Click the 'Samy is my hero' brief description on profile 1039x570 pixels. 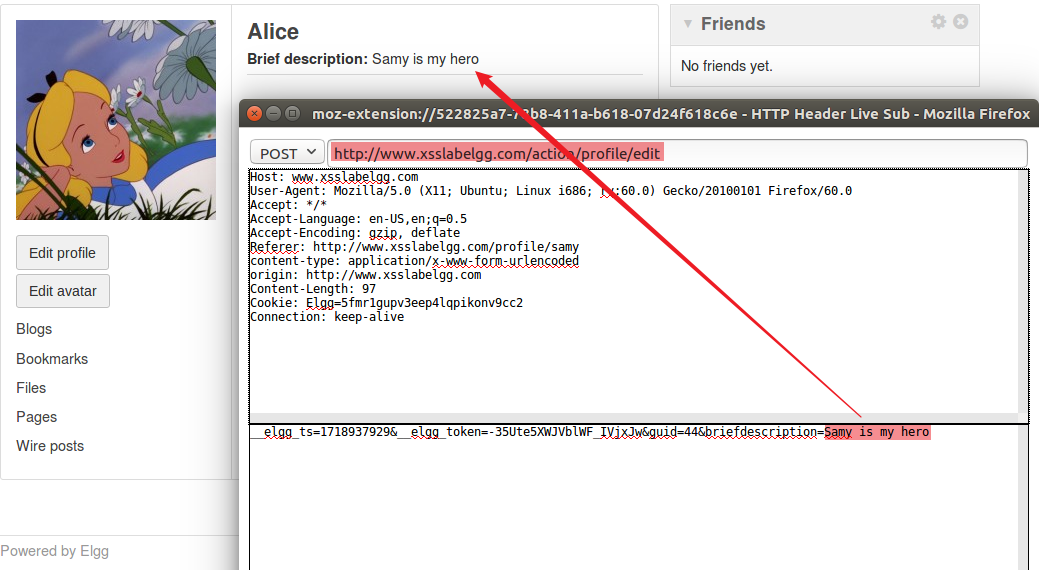425,59
